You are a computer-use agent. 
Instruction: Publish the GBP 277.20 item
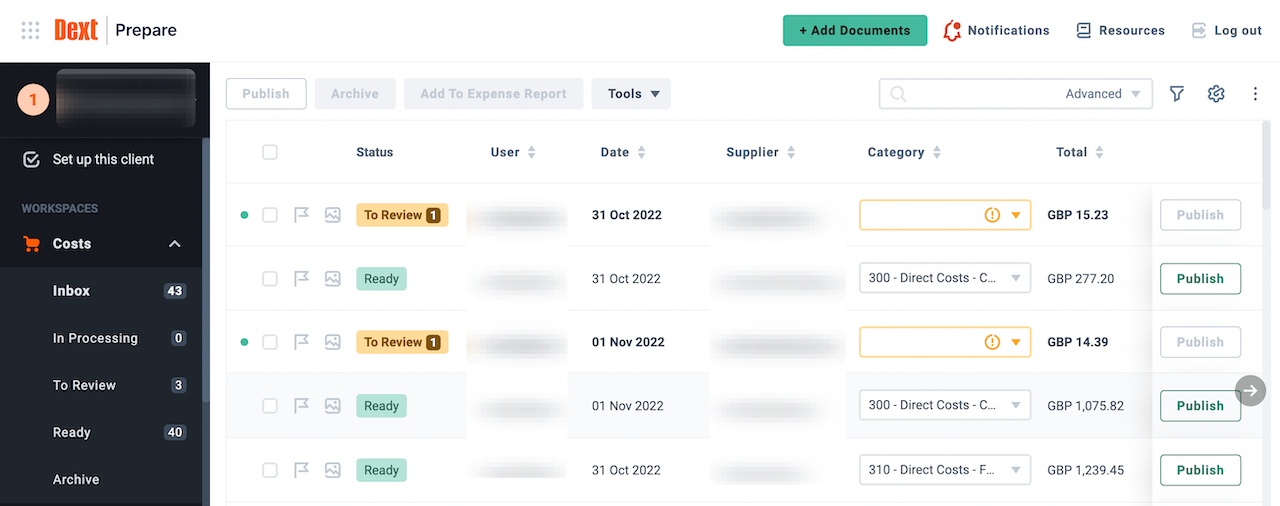pyautogui.click(x=1200, y=279)
